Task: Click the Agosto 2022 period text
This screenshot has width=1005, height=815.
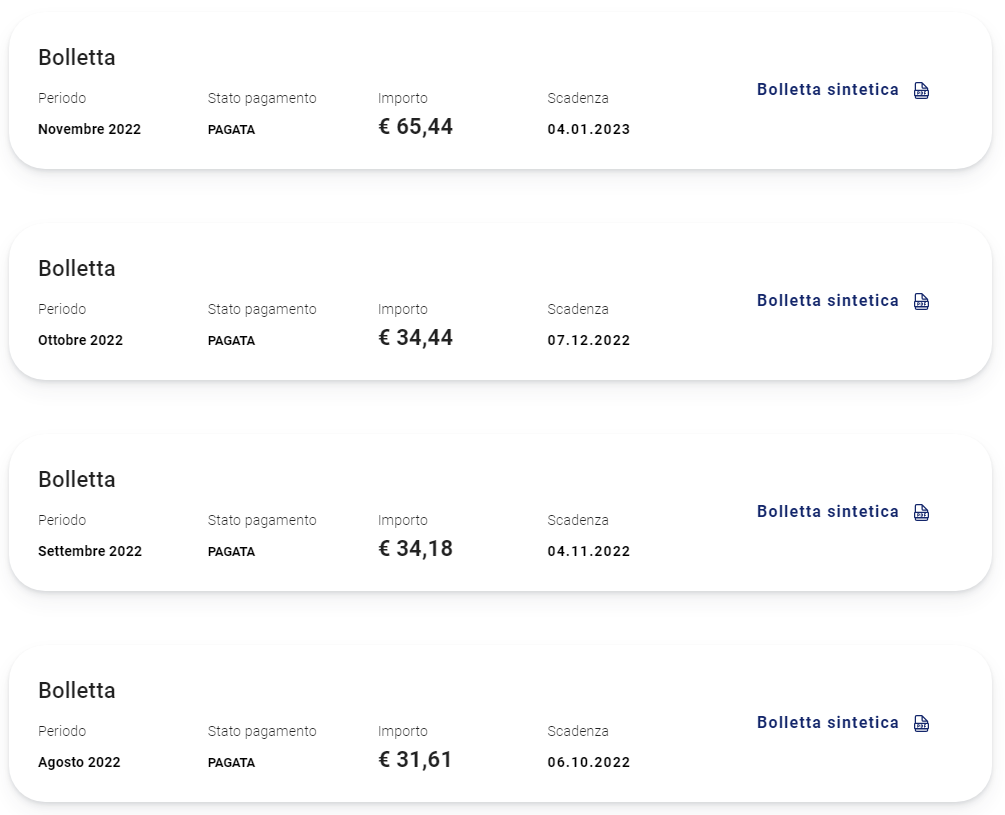Action: click(79, 762)
